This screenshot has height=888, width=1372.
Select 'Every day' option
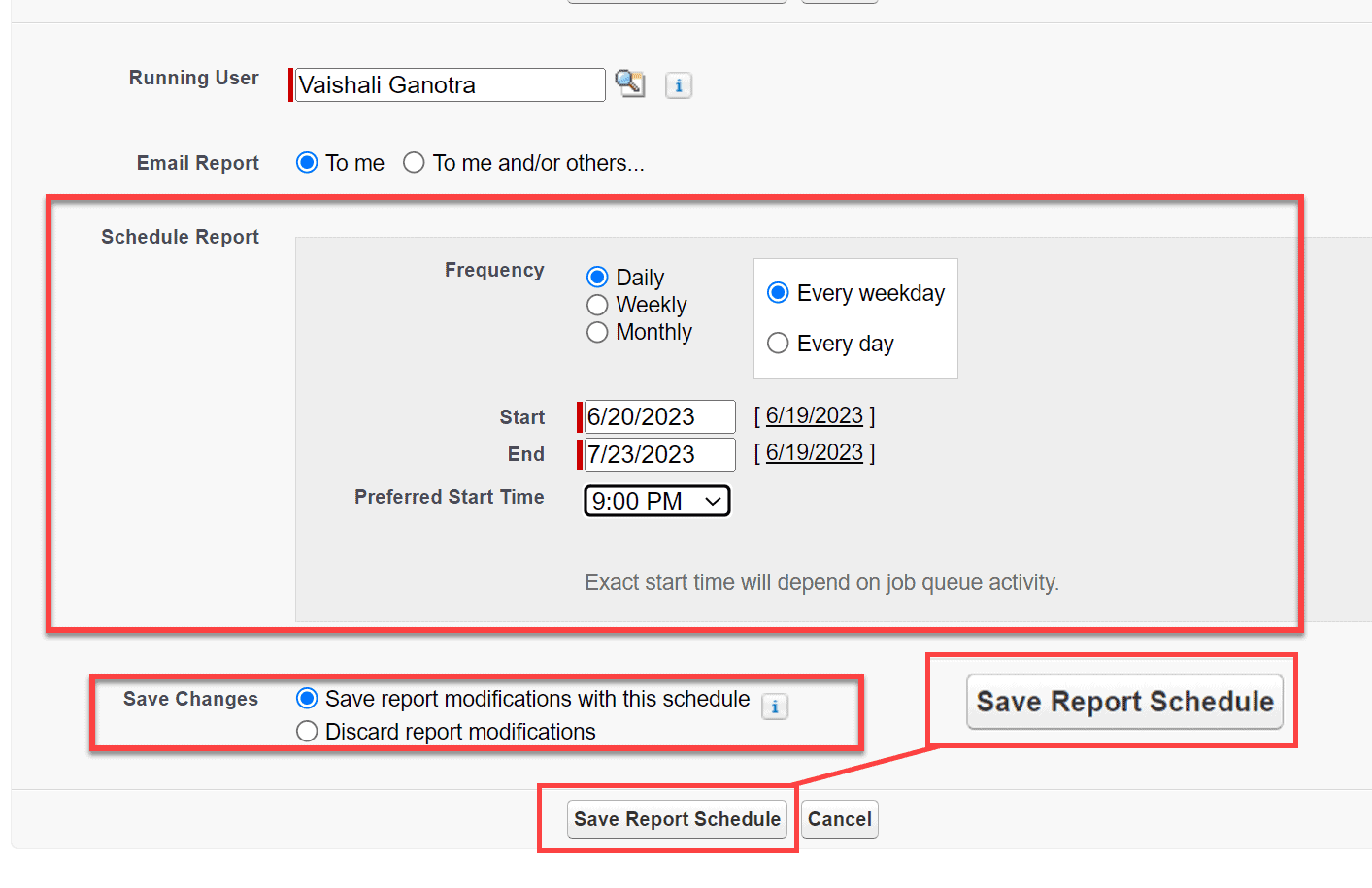[778, 343]
